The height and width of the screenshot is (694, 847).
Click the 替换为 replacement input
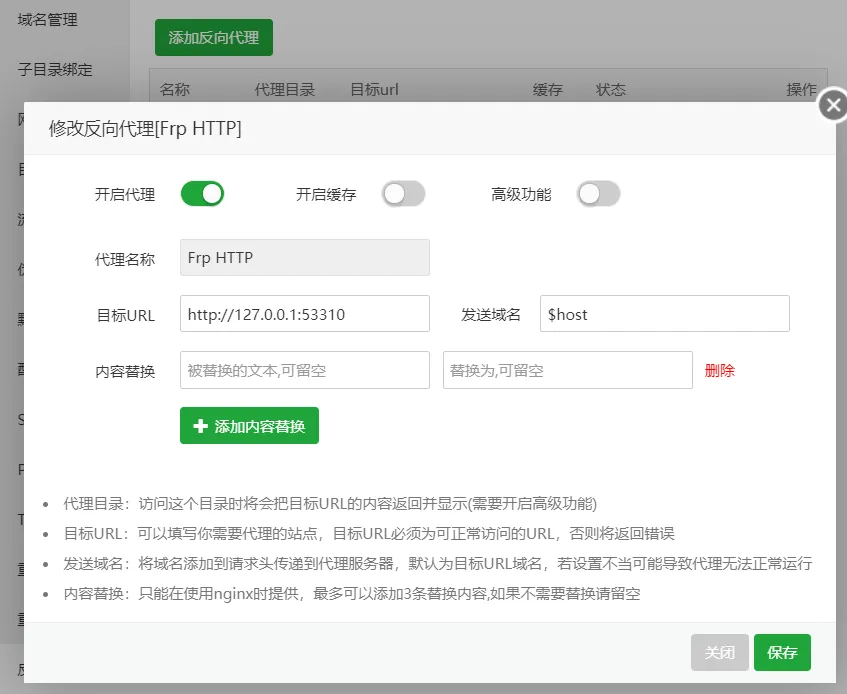tap(567, 369)
